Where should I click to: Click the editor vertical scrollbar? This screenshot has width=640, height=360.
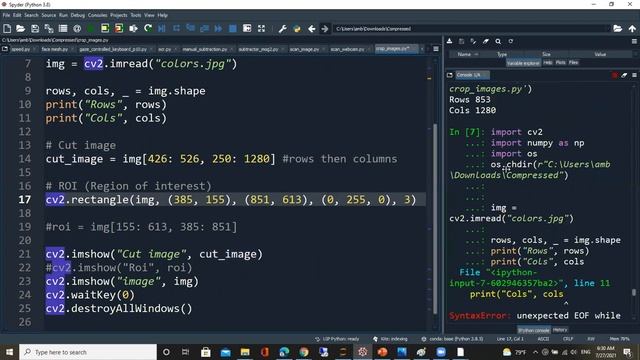[x=435, y=218]
